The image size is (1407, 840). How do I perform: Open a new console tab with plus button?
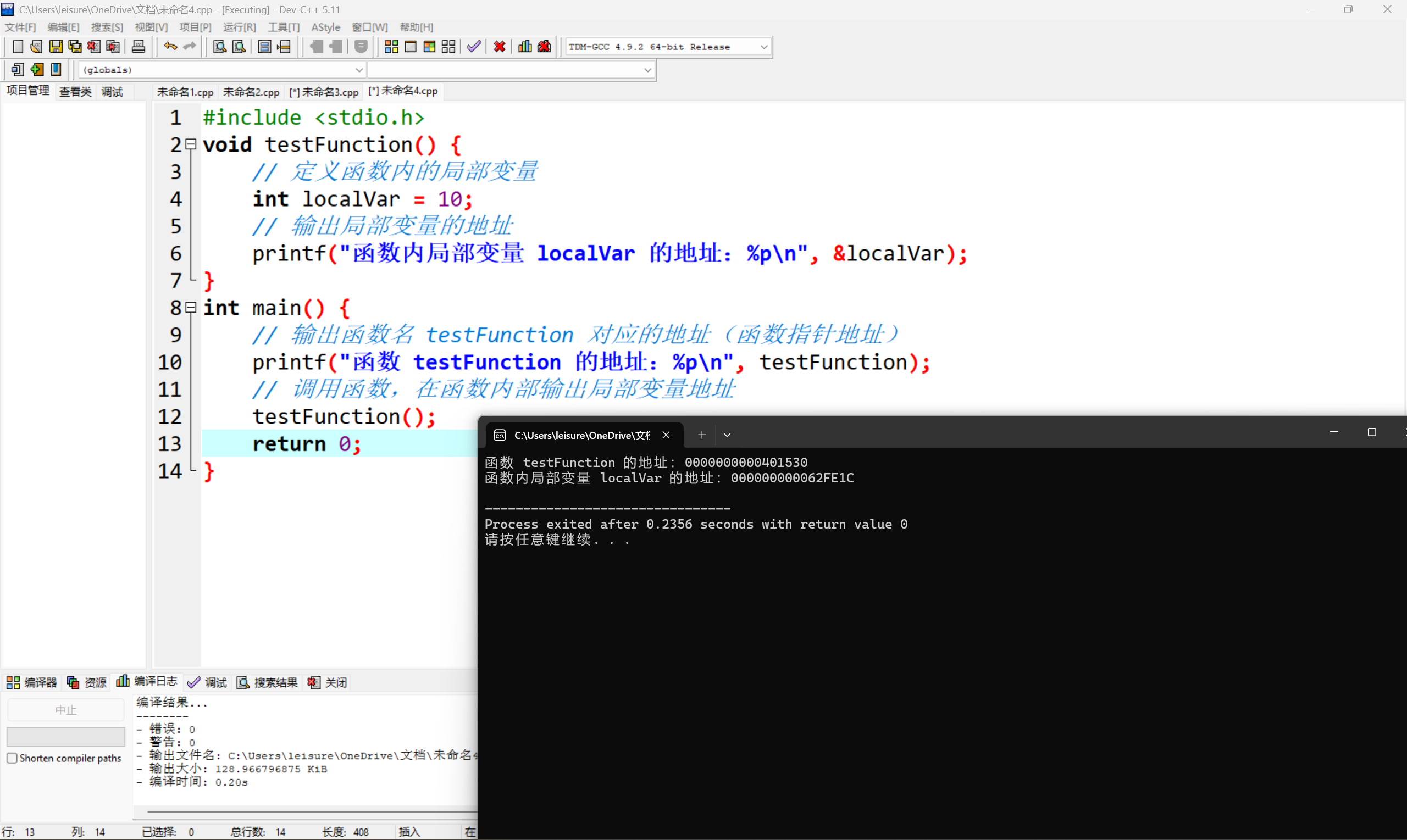point(701,435)
